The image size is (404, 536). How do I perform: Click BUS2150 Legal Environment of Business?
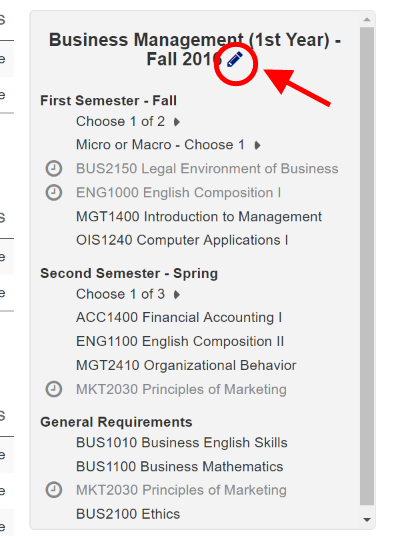[x=207, y=169]
